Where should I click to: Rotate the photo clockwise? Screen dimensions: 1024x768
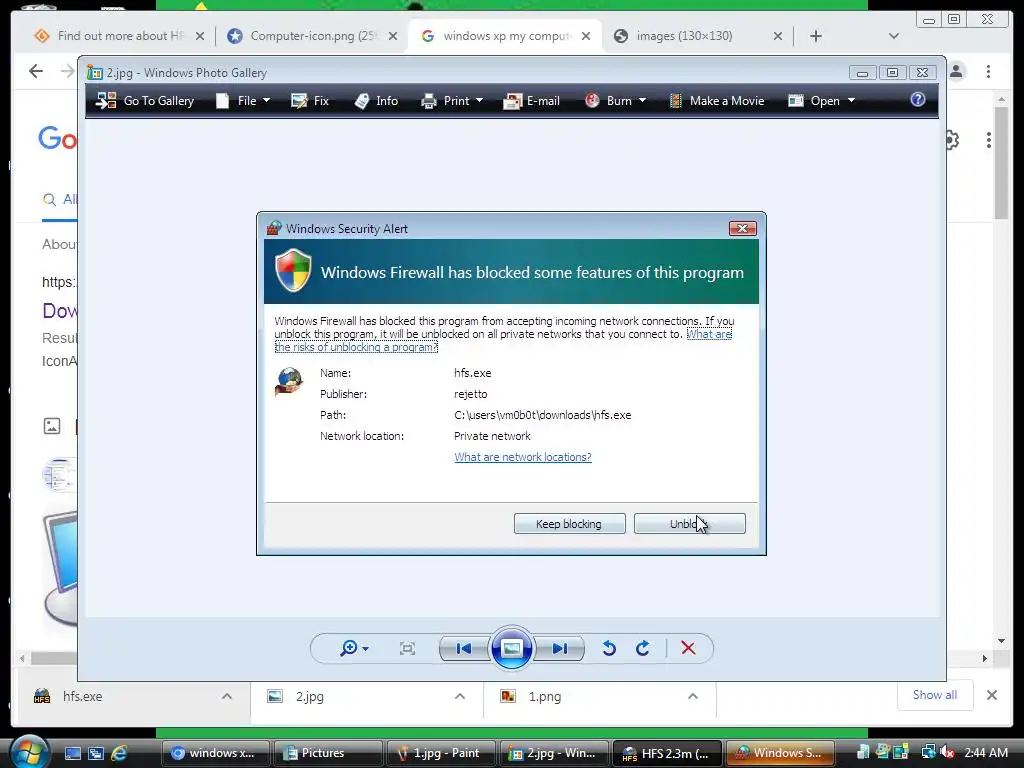pyautogui.click(x=643, y=648)
